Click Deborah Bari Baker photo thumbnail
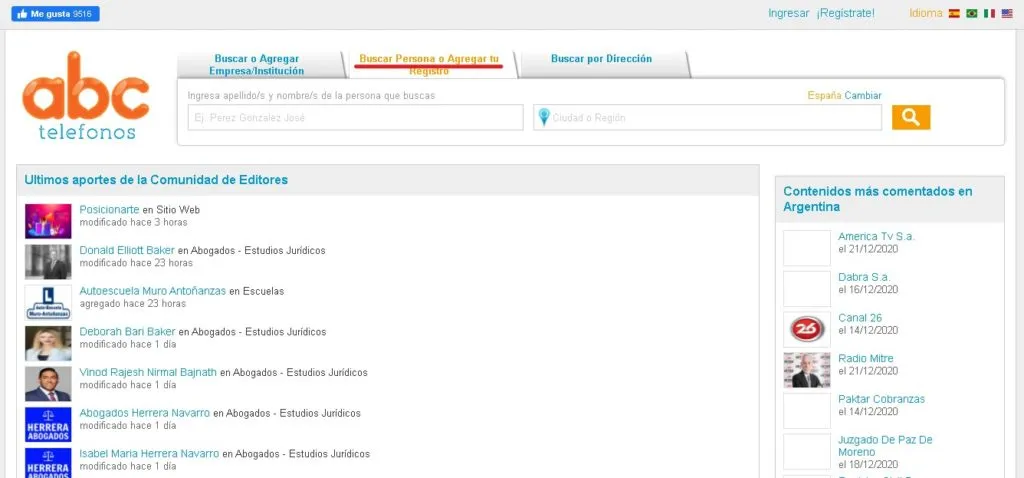 tap(48, 343)
